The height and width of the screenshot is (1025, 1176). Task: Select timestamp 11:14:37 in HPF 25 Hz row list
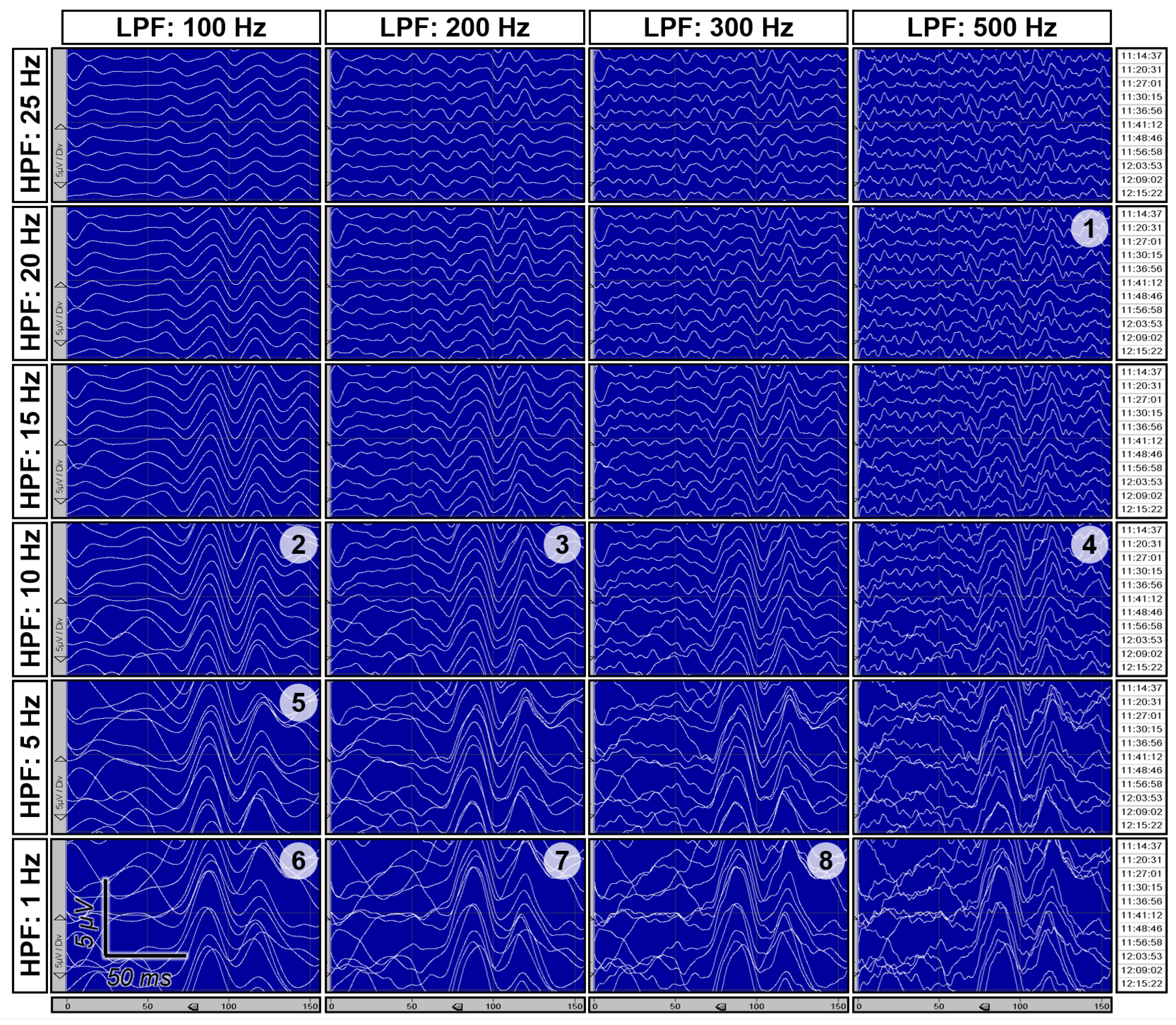[x=1141, y=56]
